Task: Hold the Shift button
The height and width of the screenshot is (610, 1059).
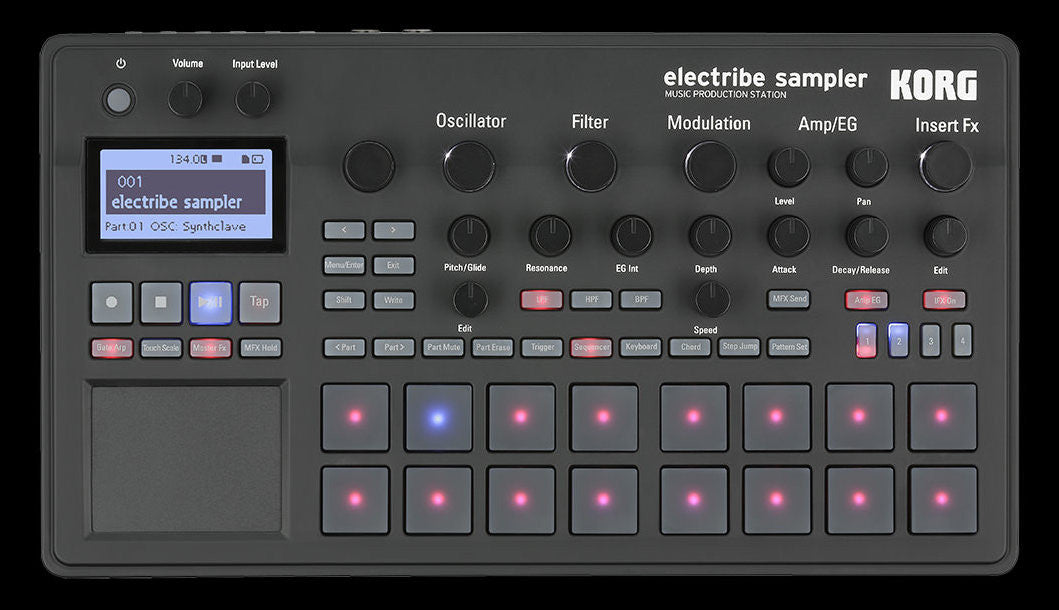Action: click(344, 300)
